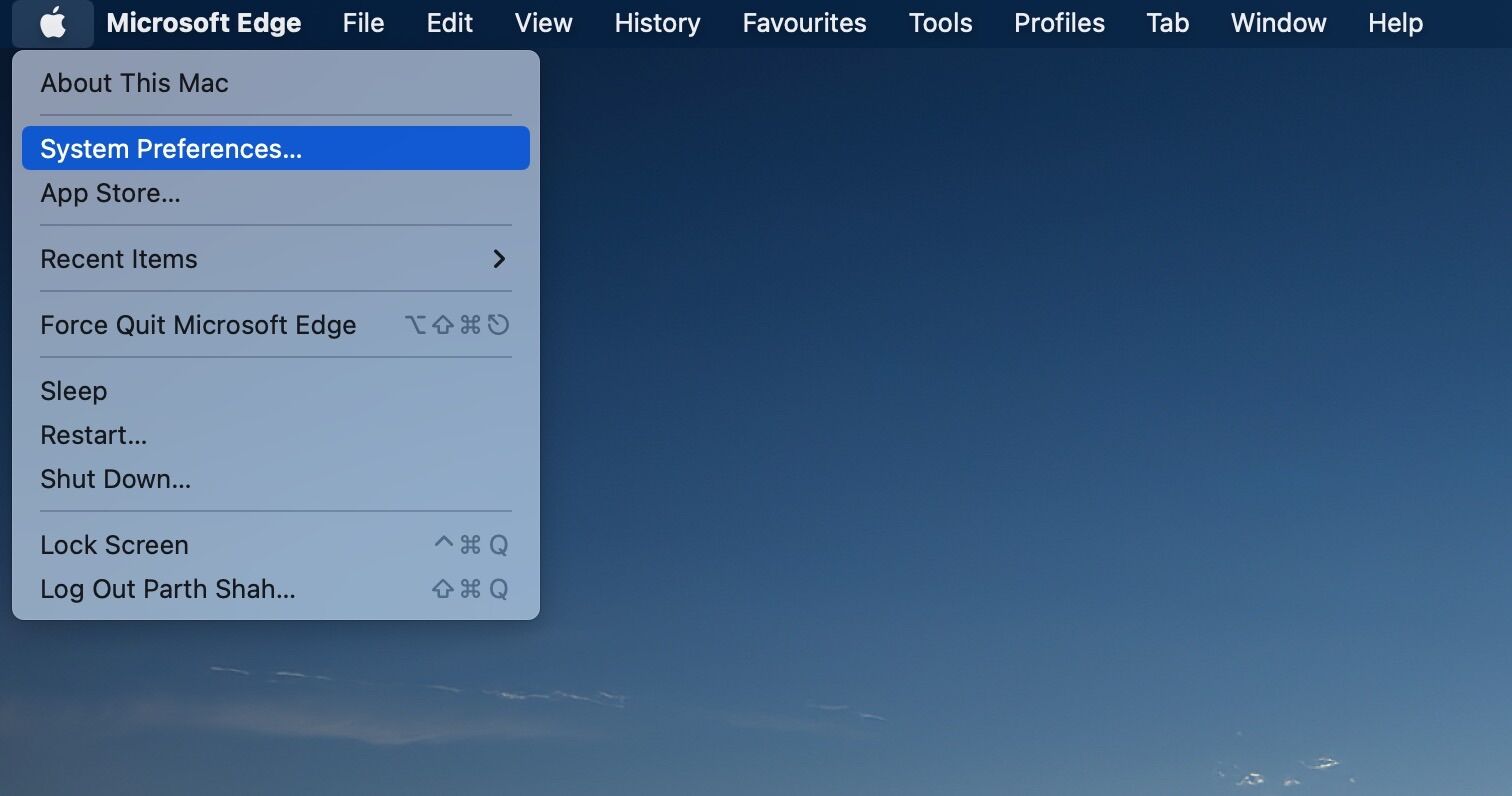This screenshot has height=796, width=1512.
Task: Open the Tab menu
Action: (1167, 23)
